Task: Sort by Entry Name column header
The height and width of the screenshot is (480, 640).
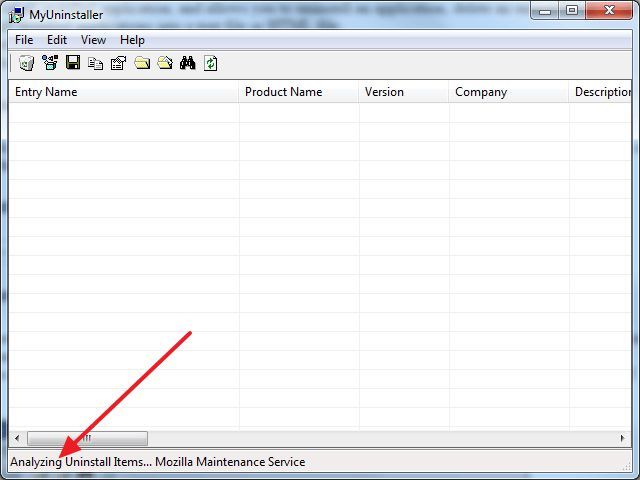Action: 123,92
